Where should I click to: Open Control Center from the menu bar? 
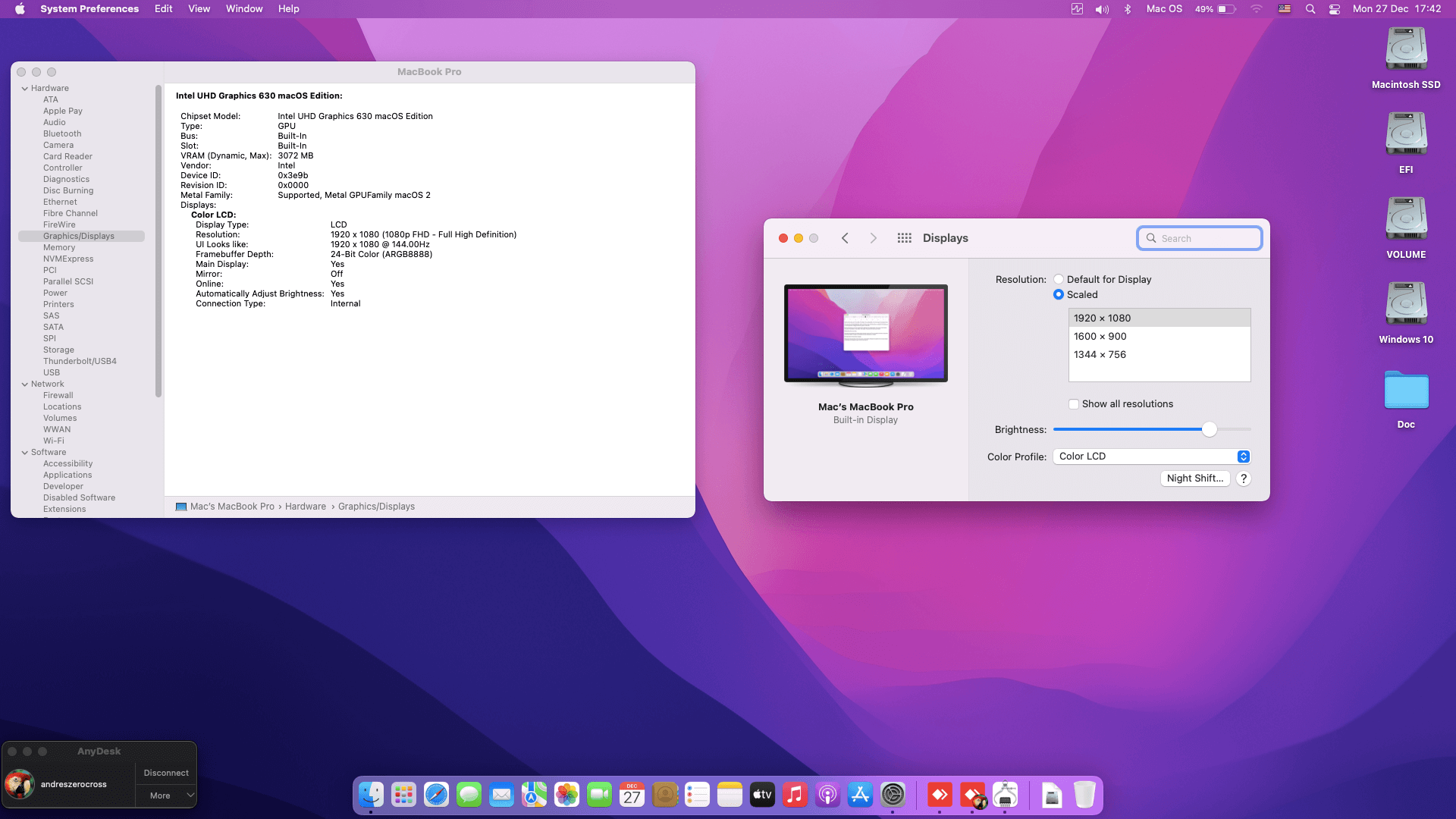coord(1334,9)
